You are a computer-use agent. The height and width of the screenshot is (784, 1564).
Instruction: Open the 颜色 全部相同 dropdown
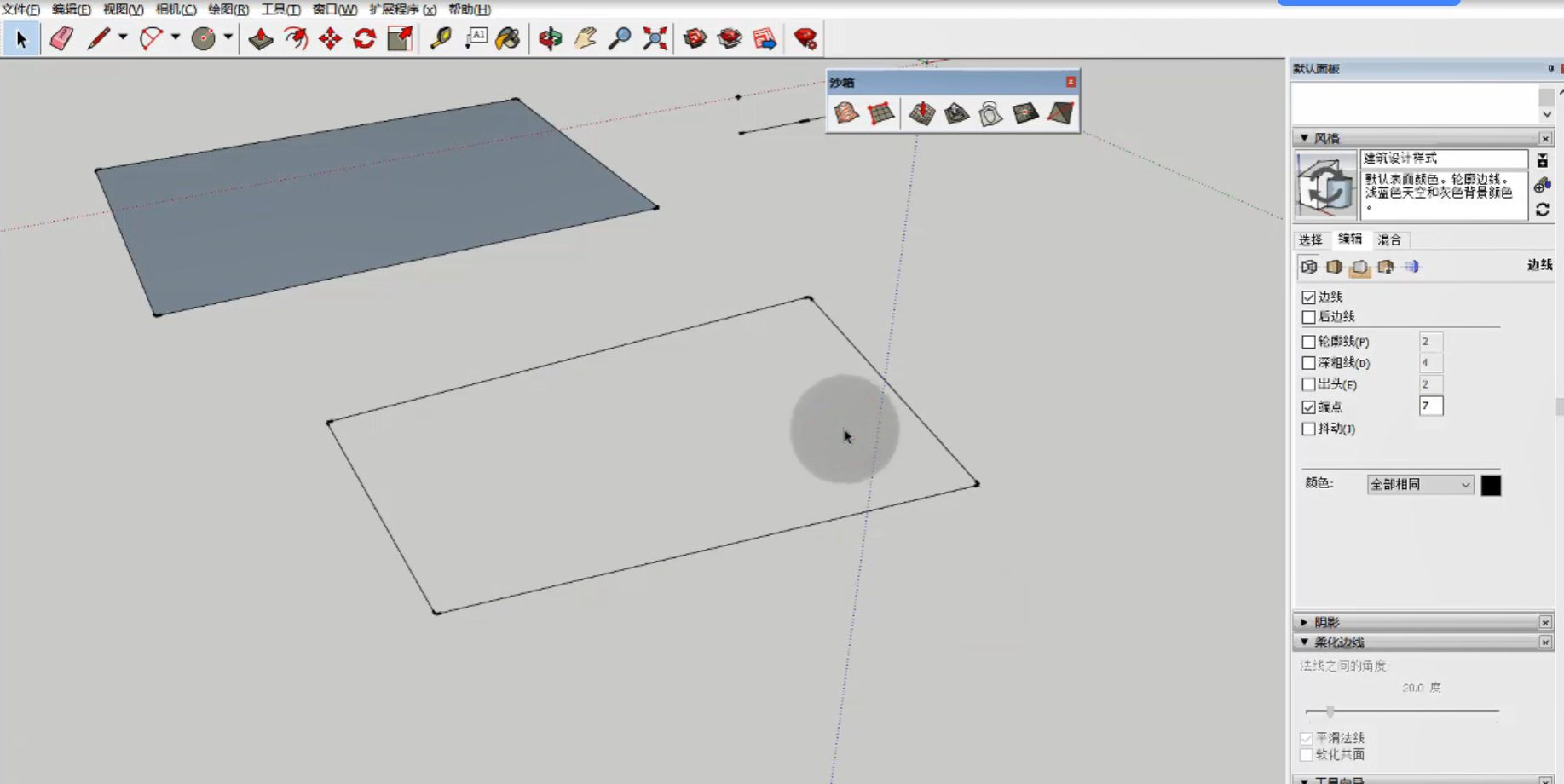1419,485
